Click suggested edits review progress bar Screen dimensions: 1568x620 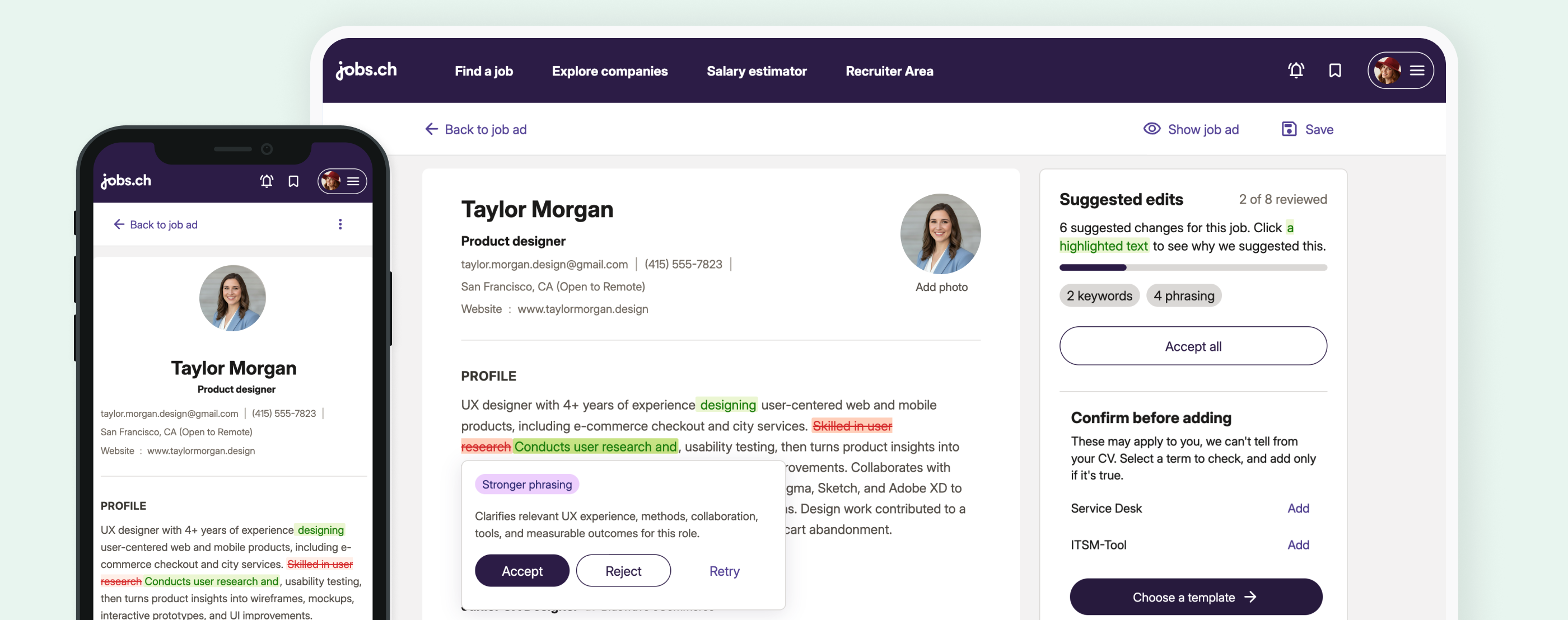tap(1193, 267)
